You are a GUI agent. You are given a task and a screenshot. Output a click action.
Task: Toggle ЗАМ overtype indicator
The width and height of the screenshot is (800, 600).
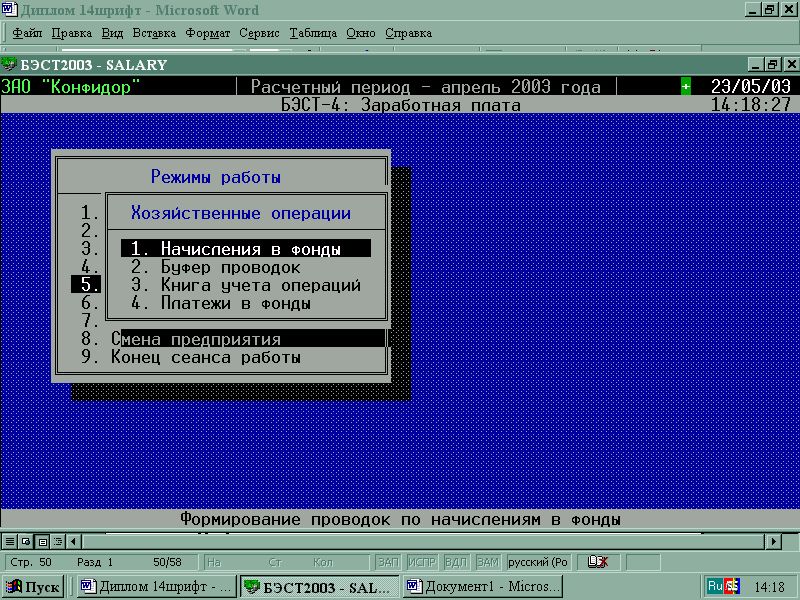(488, 562)
